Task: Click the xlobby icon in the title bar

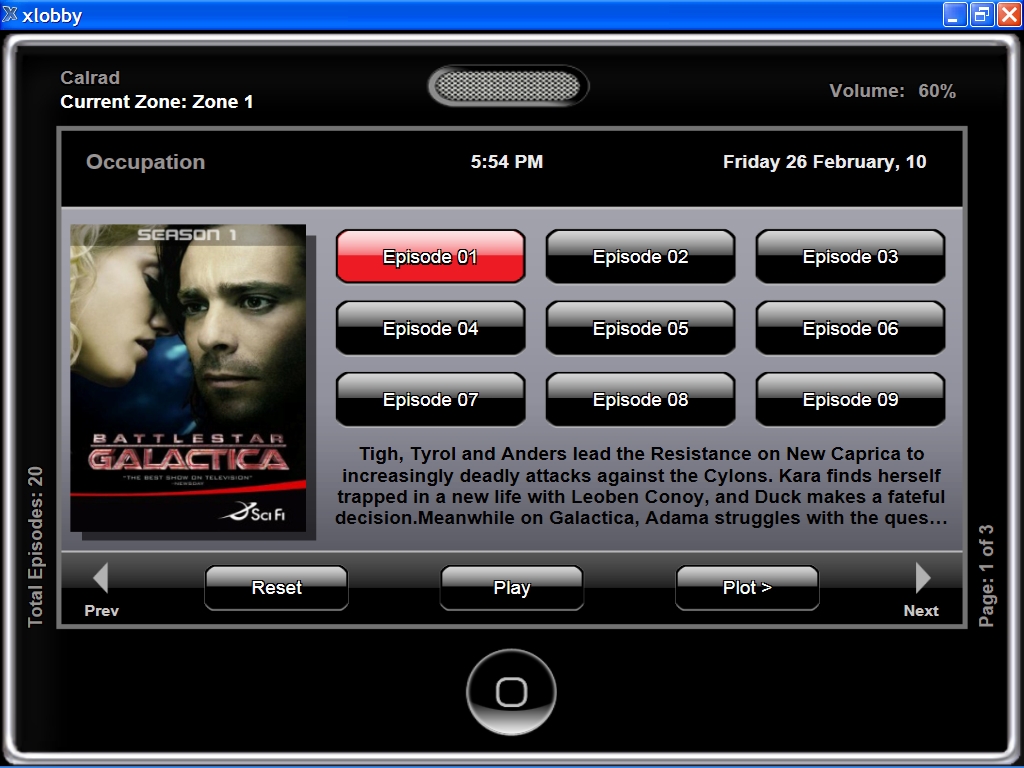Action: pyautogui.click(x=10, y=14)
